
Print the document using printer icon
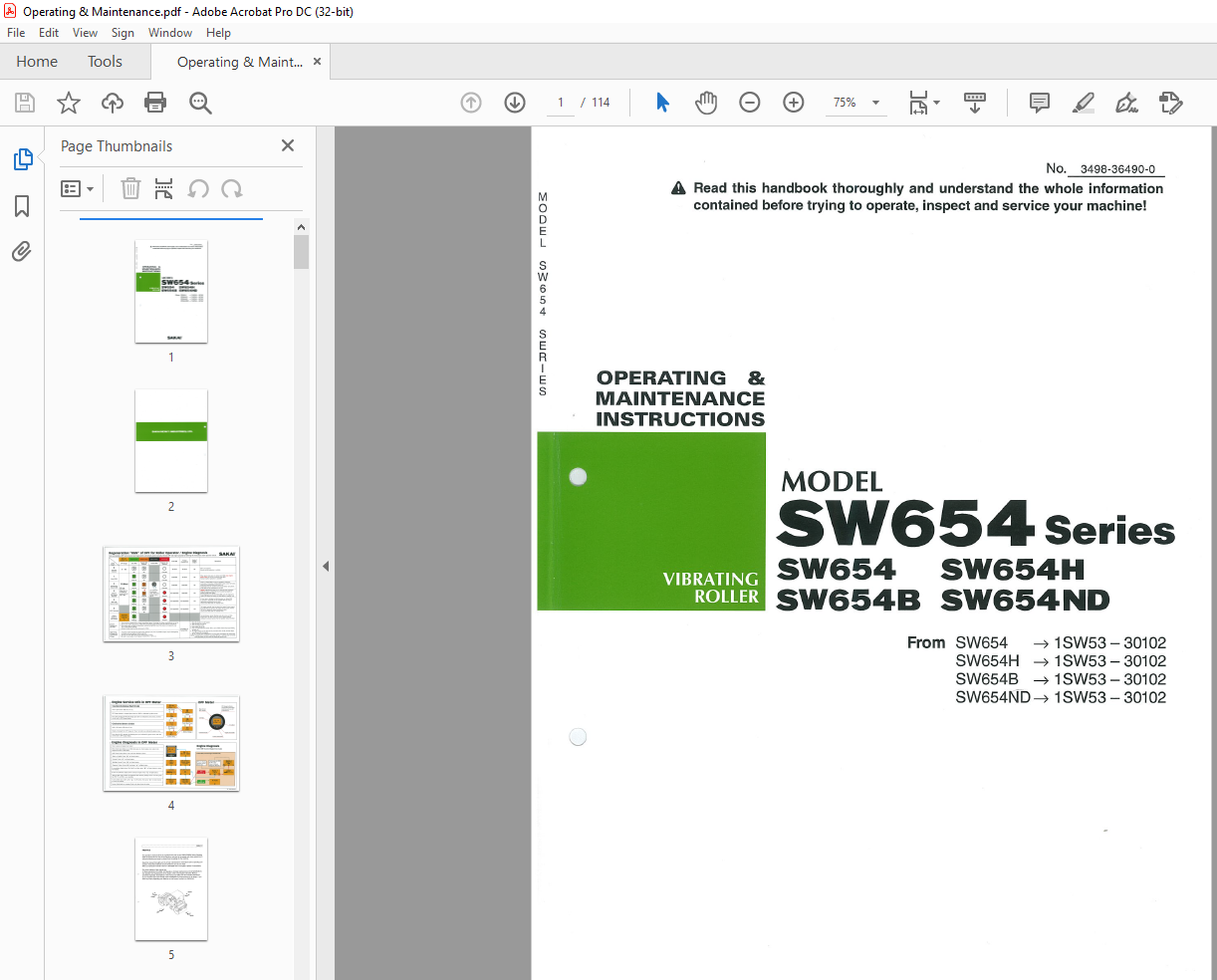(x=155, y=103)
